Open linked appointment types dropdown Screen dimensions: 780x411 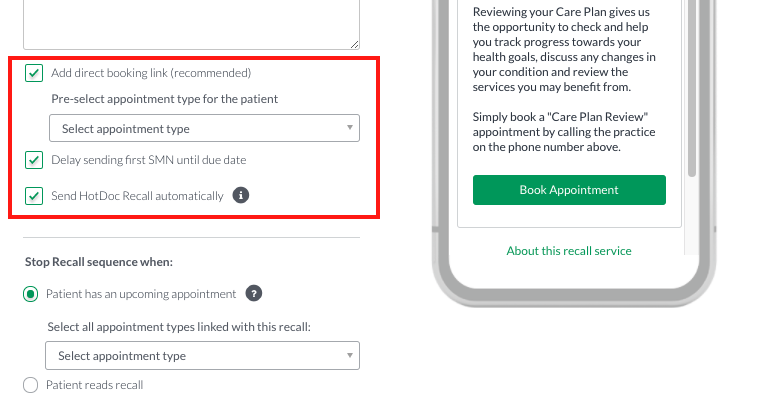click(202, 355)
